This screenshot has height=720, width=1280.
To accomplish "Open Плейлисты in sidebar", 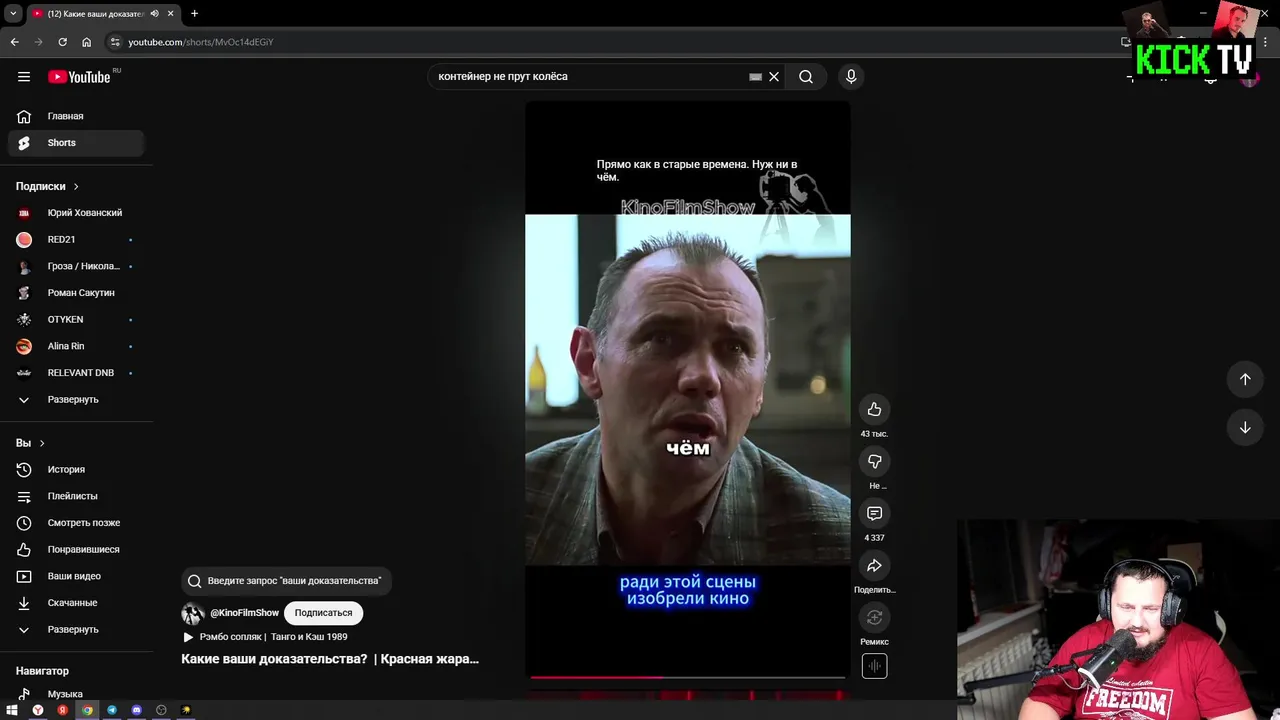I will click(x=76, y=496).
